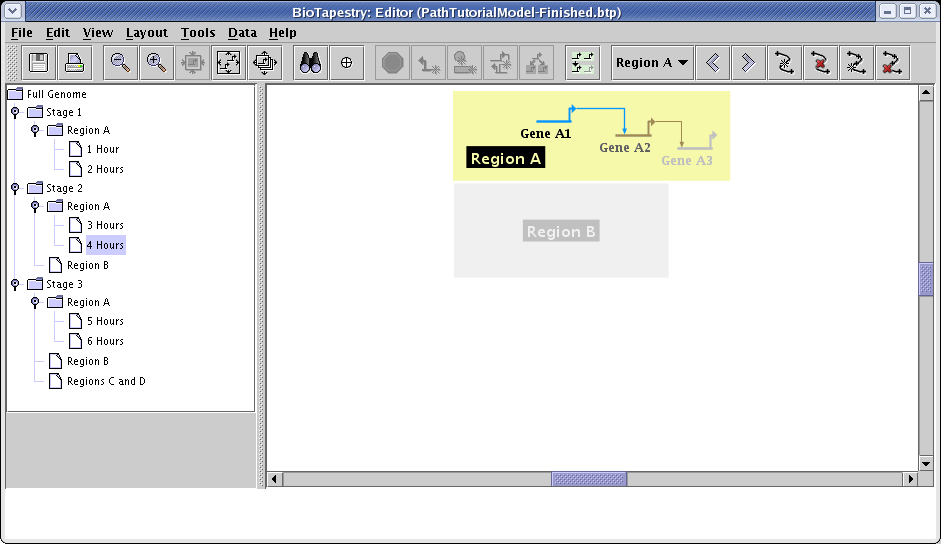The image size is (941, 544).
Task: Click the left arrow path button
Action: 712,63
